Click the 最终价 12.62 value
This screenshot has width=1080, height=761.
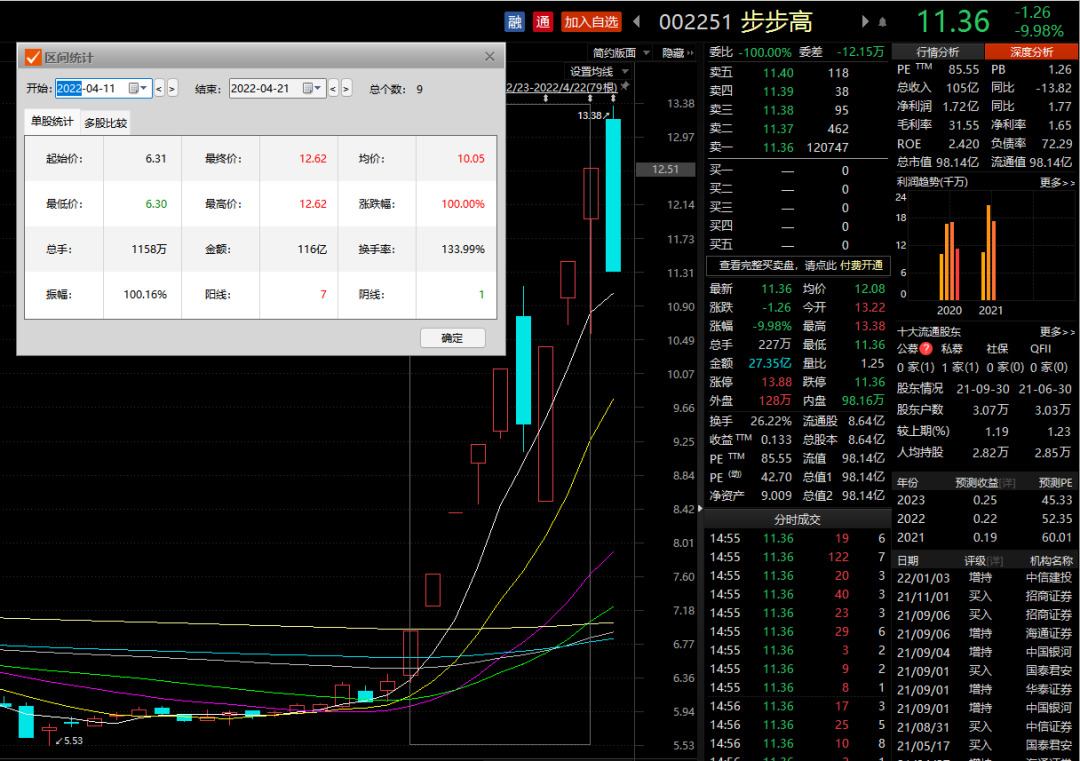(313, 158)
